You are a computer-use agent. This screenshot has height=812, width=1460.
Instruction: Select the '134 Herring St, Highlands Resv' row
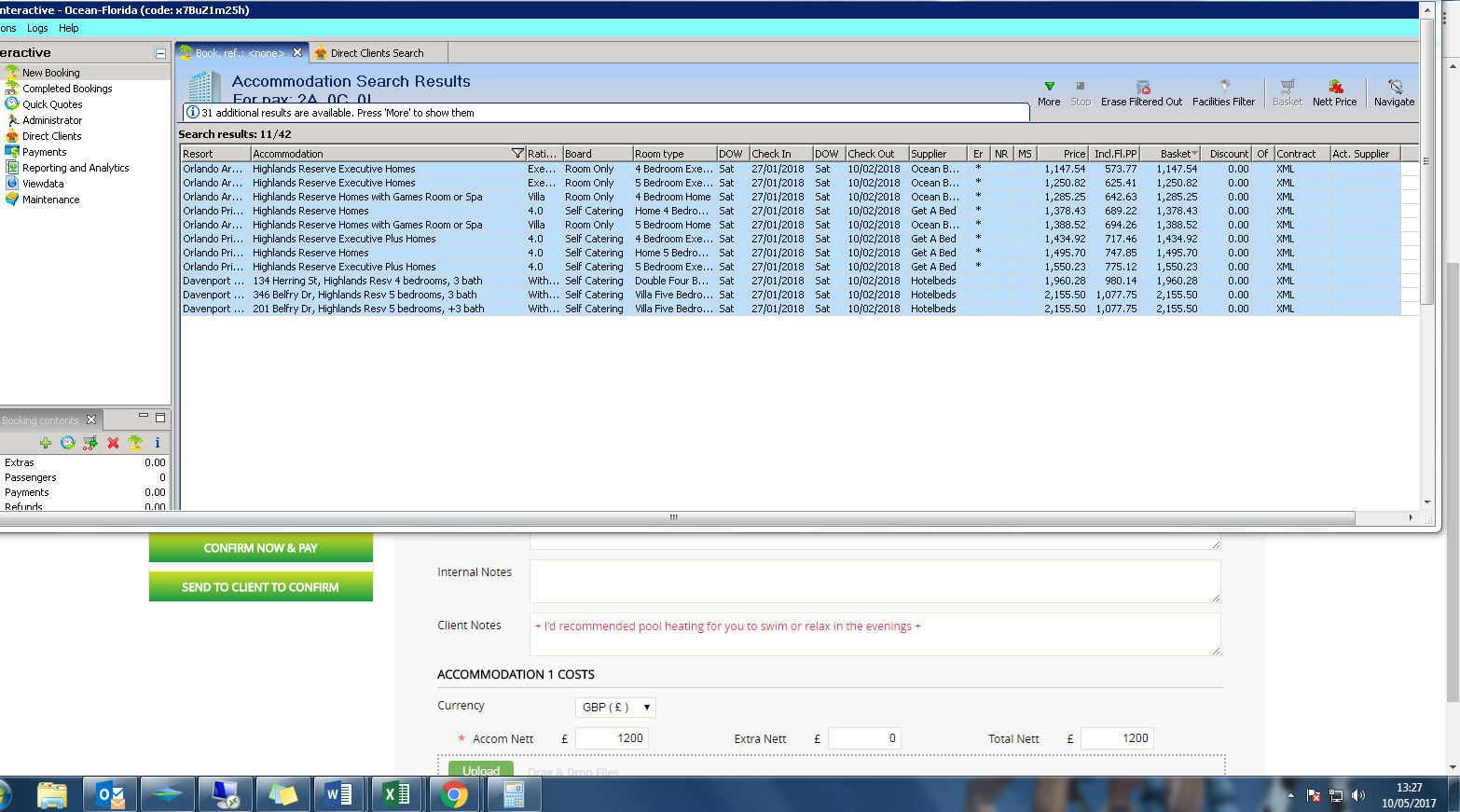click(x=791, y=281)
